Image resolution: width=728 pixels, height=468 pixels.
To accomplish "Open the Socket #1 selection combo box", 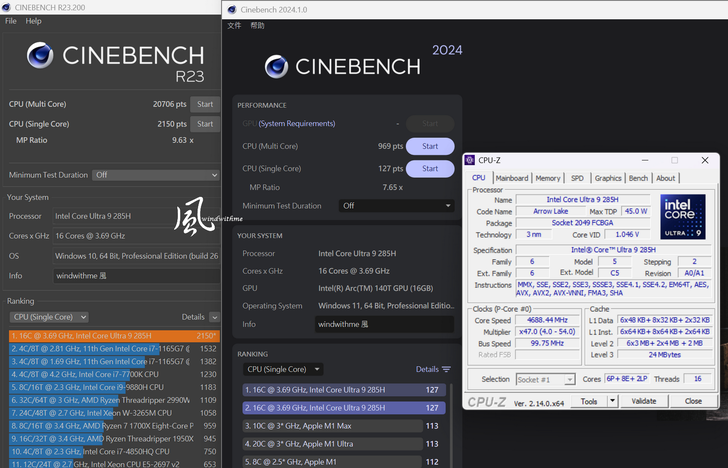I will pyautogui.click(x=544, y=380).
